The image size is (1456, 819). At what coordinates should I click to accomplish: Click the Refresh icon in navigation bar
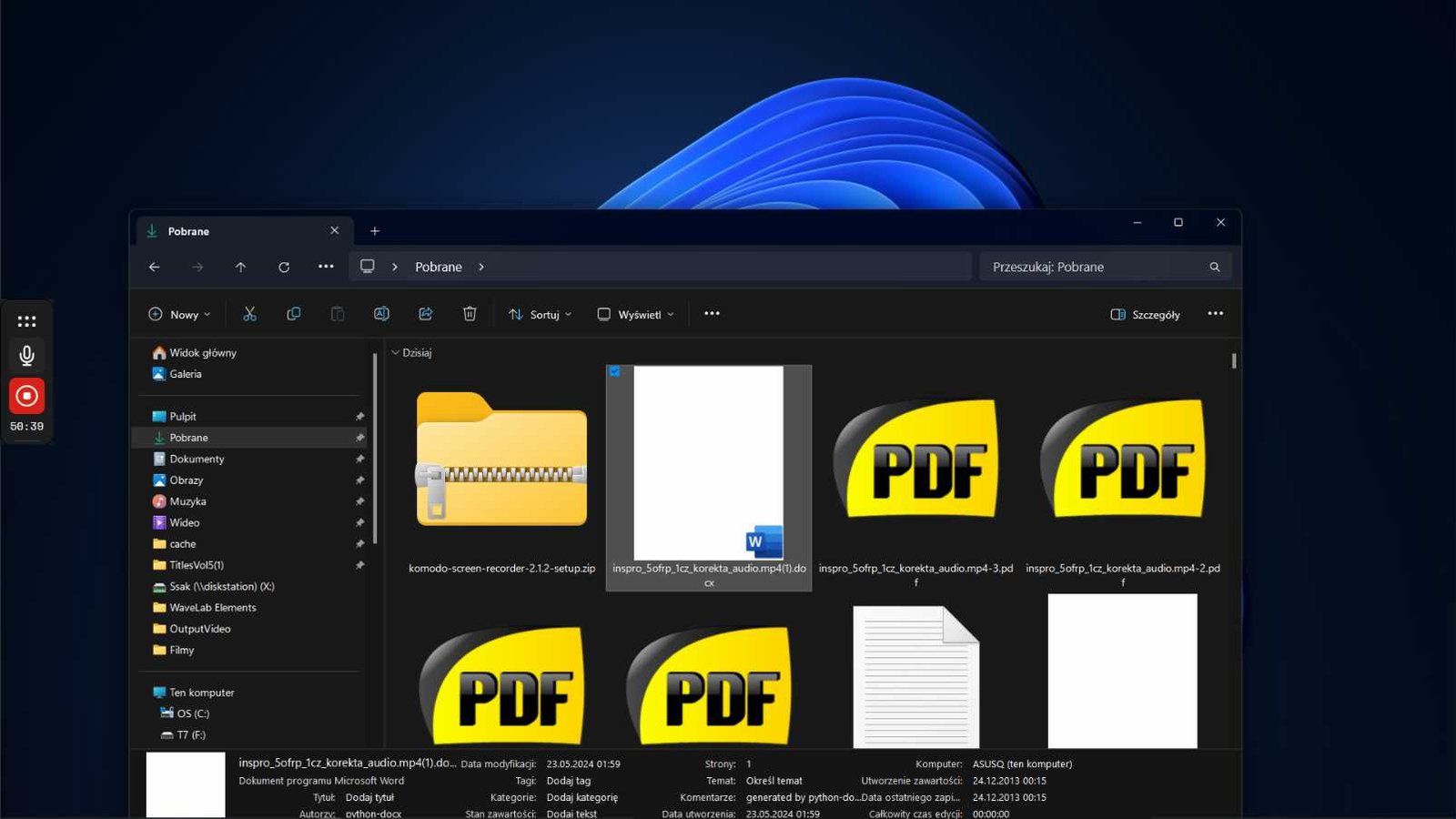click(x=284, y=267)
